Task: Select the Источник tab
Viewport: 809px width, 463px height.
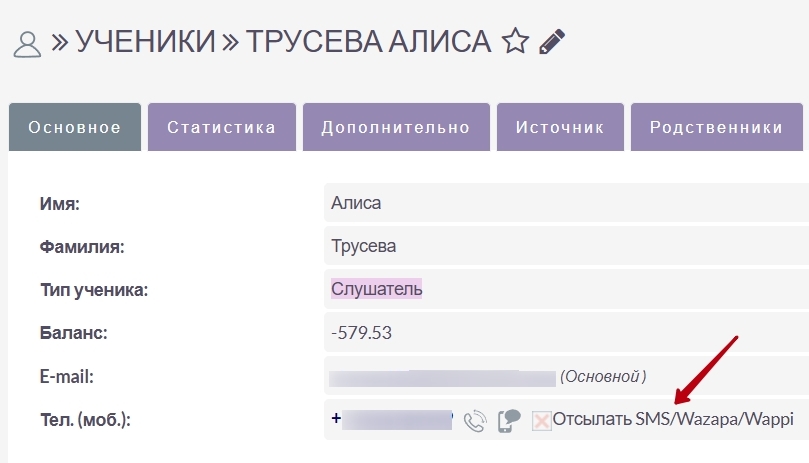Action: 560,127
